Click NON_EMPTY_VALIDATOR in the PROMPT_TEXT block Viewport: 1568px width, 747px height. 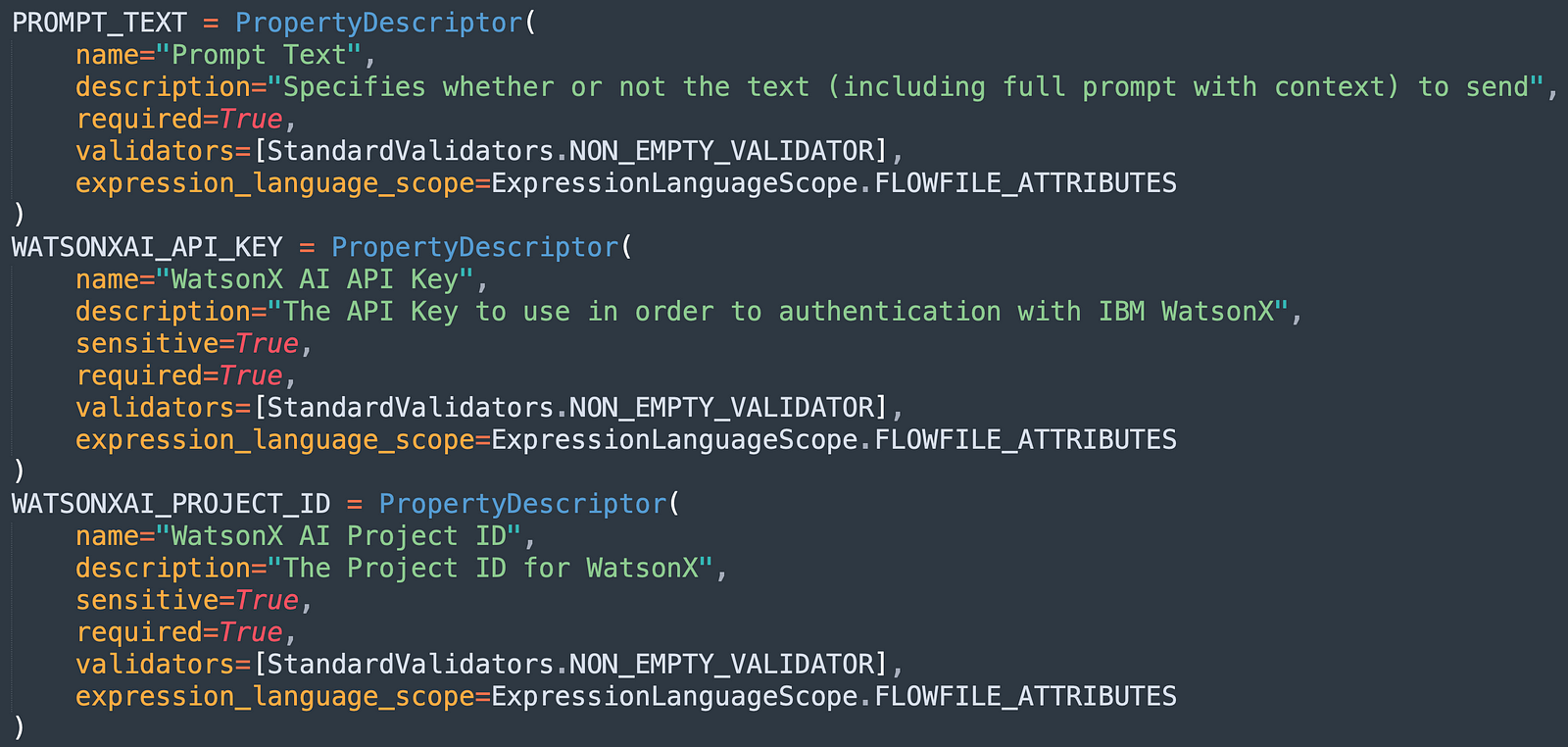pyautogui.click(x=721, y=151)
